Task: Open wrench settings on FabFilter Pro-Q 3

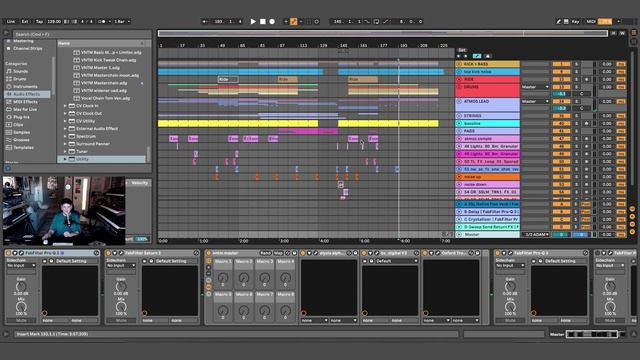Action: (x=22, y=253)
